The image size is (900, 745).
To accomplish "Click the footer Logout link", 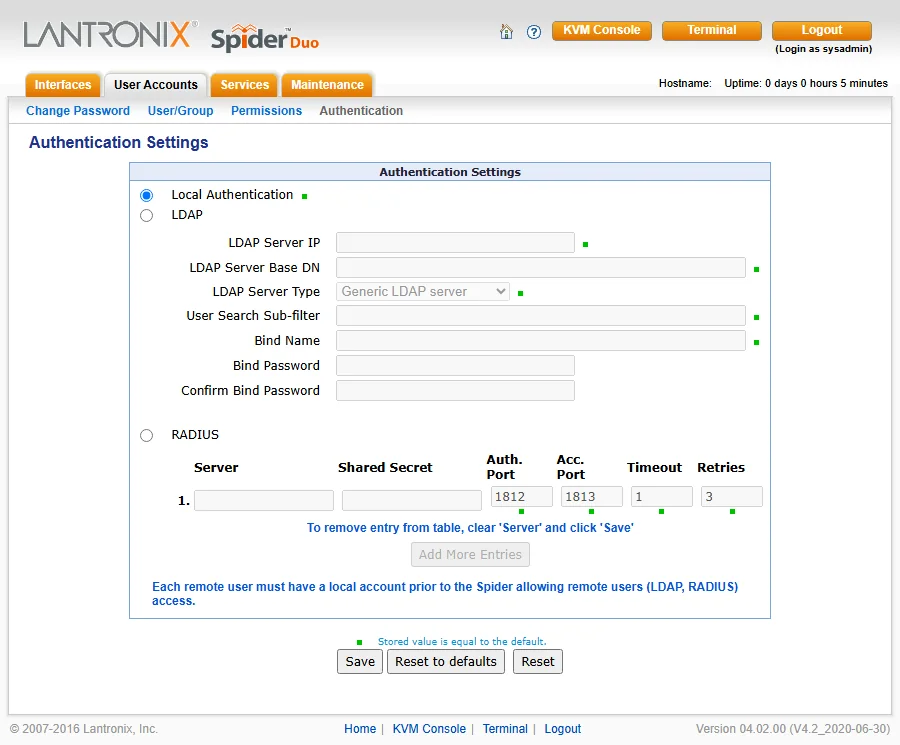I will point(562,729).
